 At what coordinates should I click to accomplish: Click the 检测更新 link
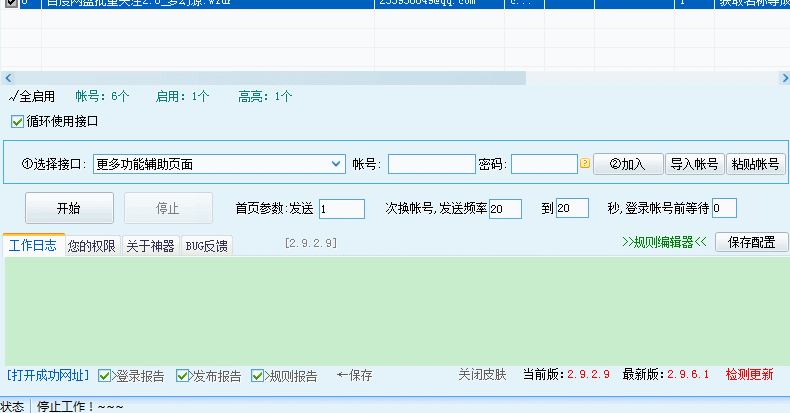click(x=749, y=375)
